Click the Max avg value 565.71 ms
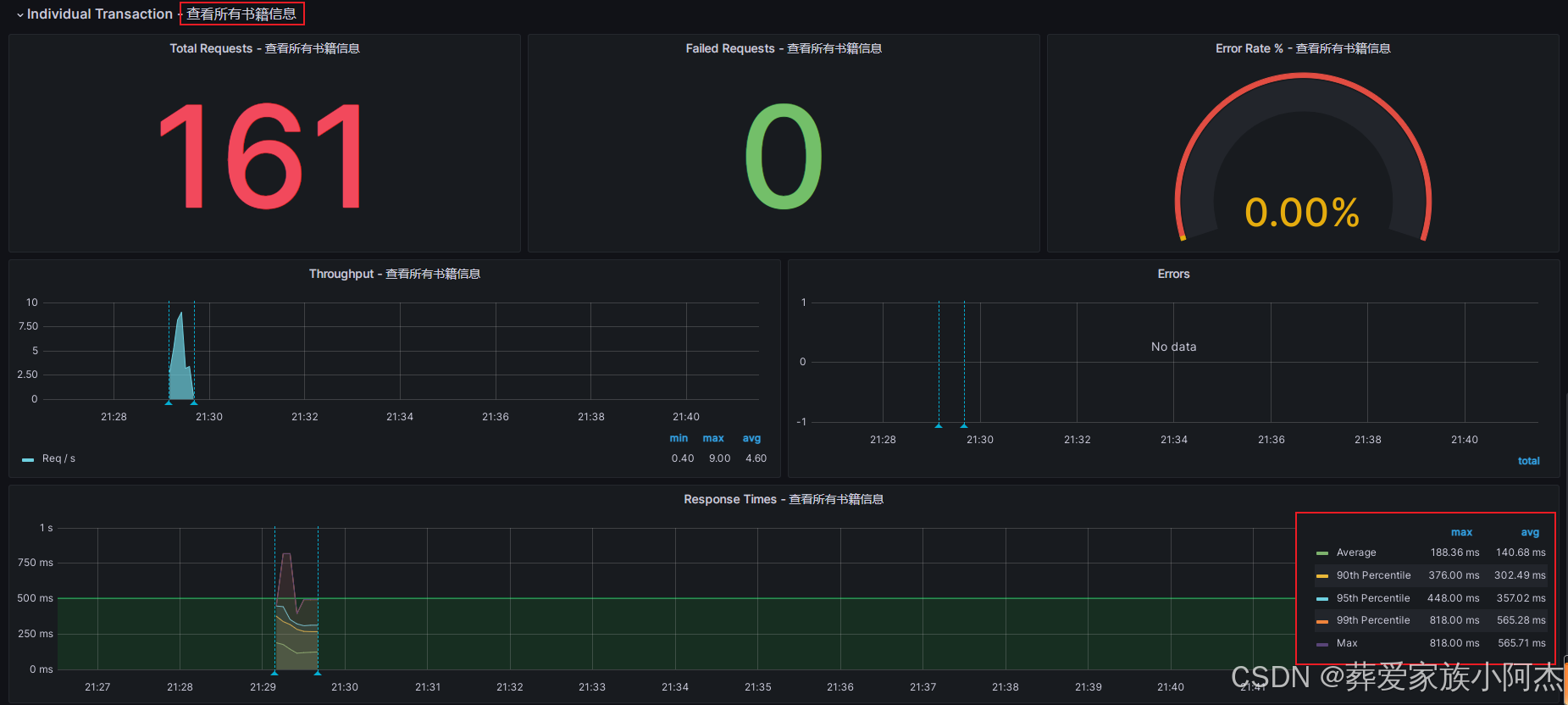 point(1521,643)
